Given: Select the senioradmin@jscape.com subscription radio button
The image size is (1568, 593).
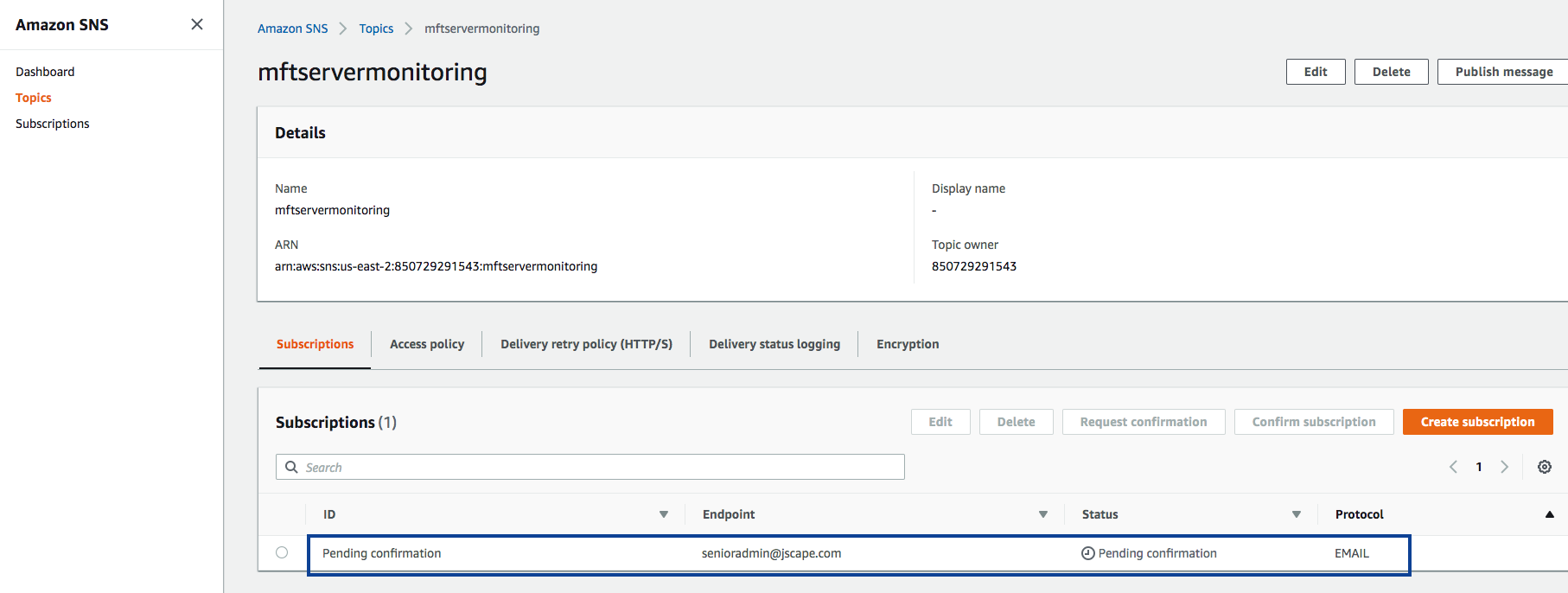Looking at the screenshot, I should [282, 552].
